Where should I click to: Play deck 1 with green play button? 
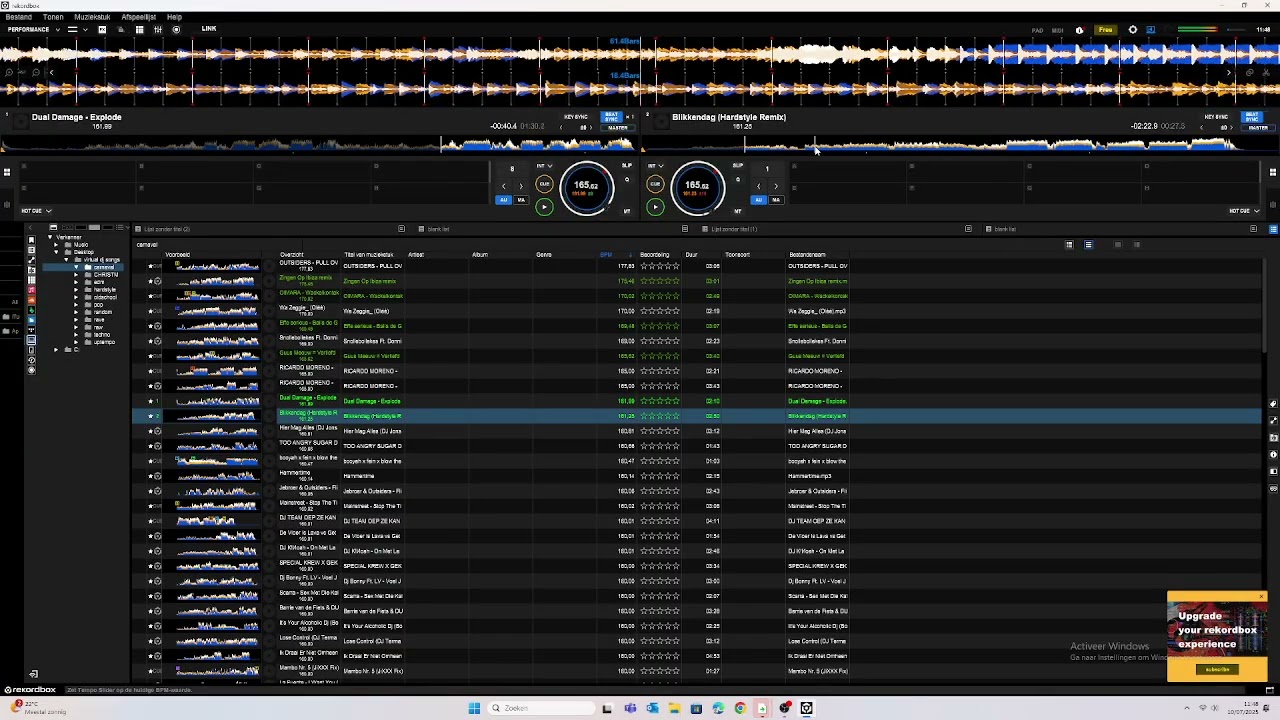pos(544,207)
